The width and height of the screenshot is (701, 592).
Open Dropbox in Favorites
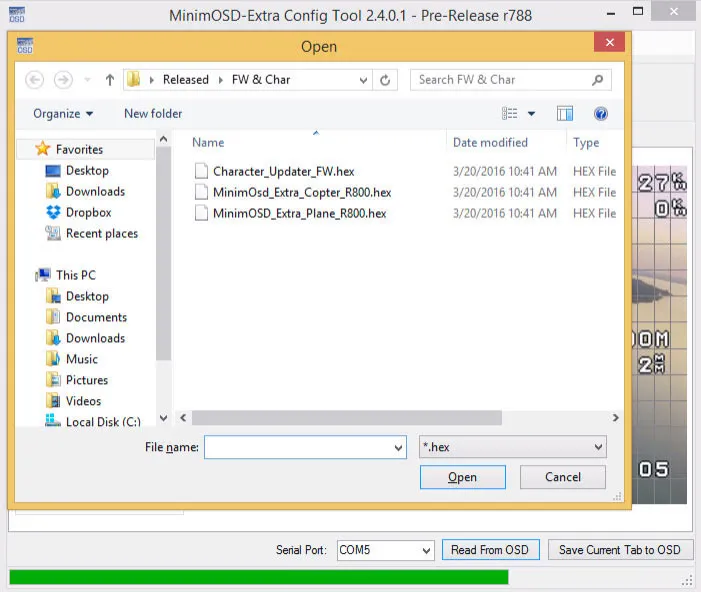(88, 212)
